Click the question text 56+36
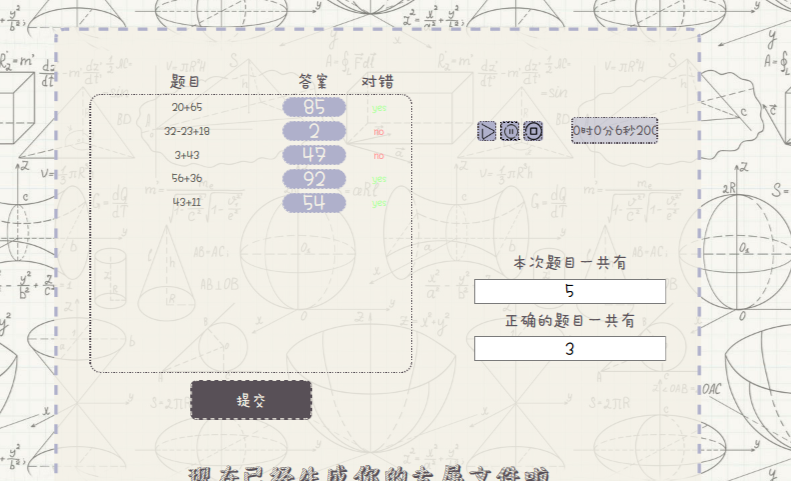This screenshot has height=481, width=791. pos(187,178)
